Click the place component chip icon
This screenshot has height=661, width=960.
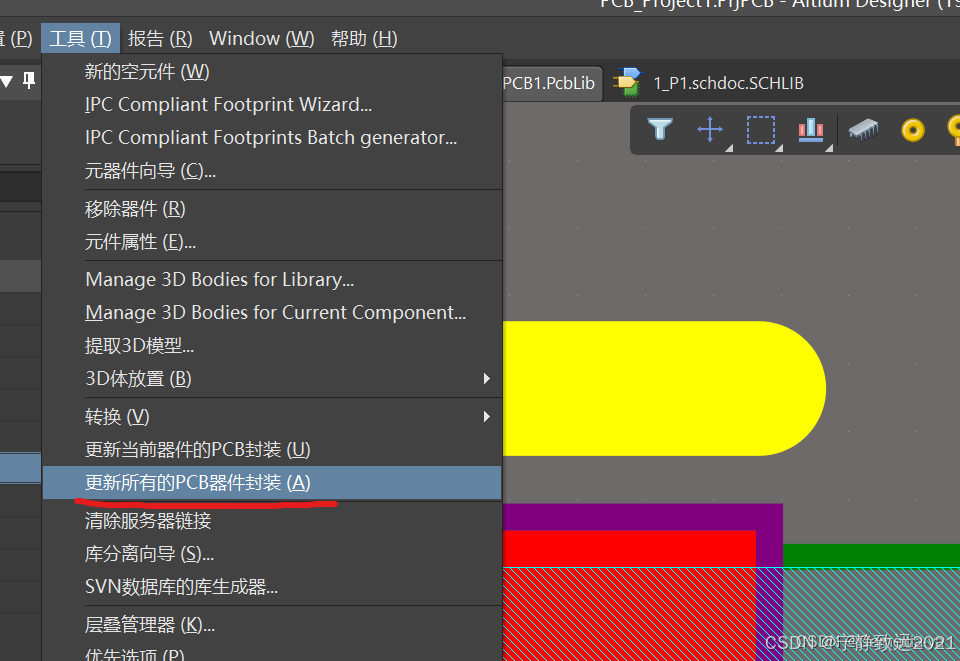863,130
